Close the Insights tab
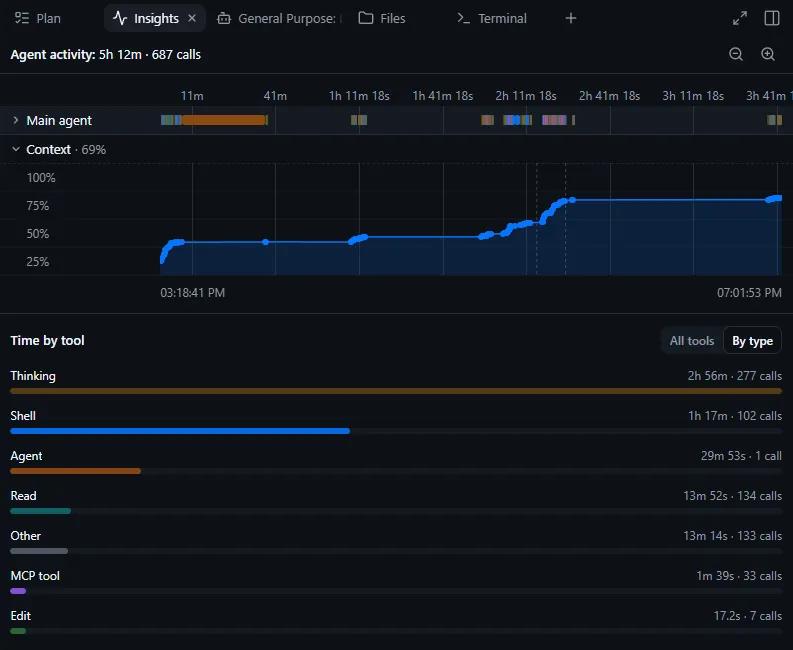This screenshot has height=650, width=793. click(192, 18)
